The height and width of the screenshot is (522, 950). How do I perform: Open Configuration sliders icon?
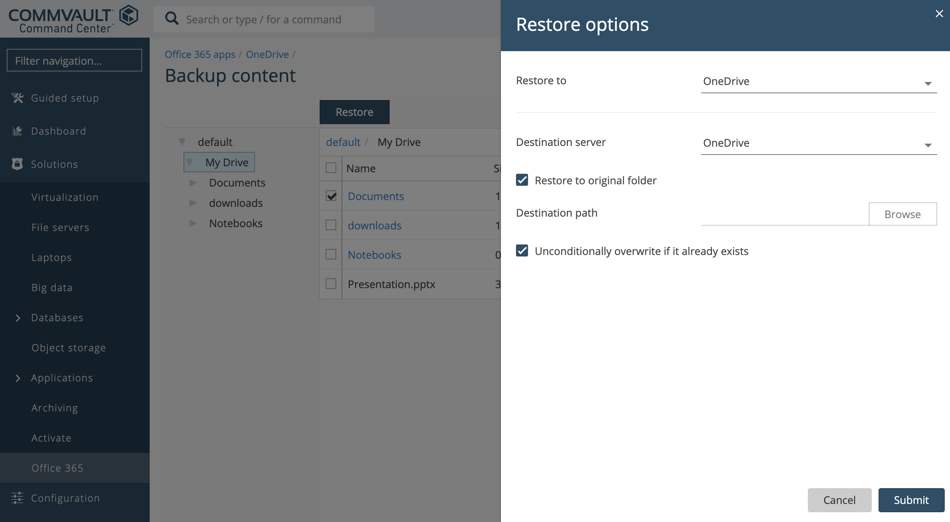click(x=18, y=498)
